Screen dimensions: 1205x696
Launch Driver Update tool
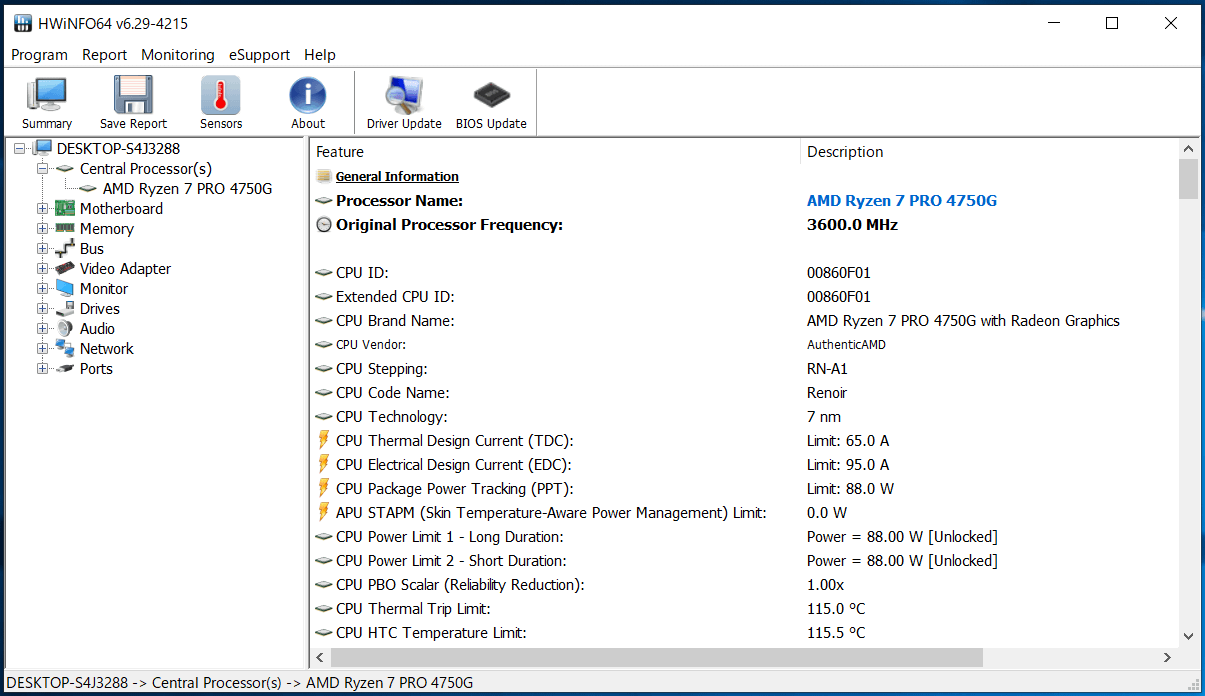pos(404,95)
